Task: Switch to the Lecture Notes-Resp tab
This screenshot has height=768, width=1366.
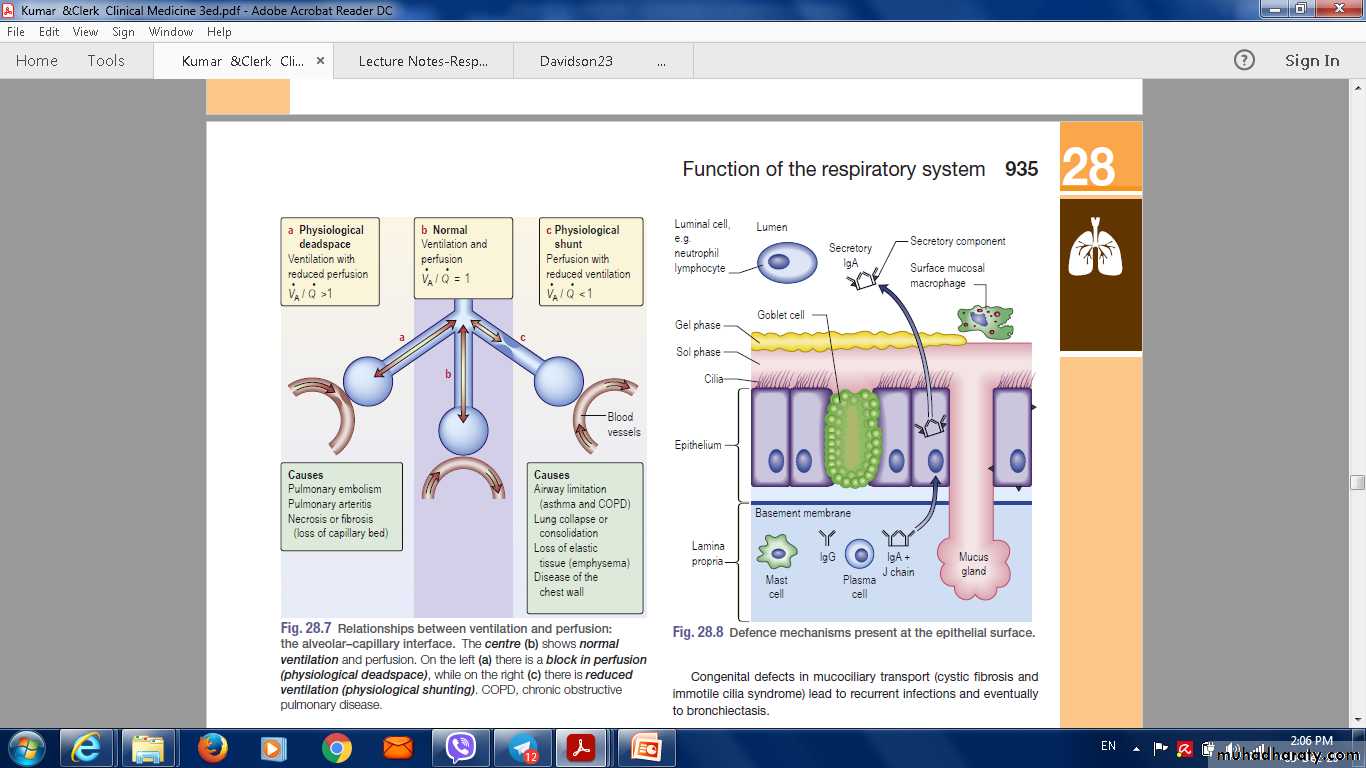Action: click(423, 61)
